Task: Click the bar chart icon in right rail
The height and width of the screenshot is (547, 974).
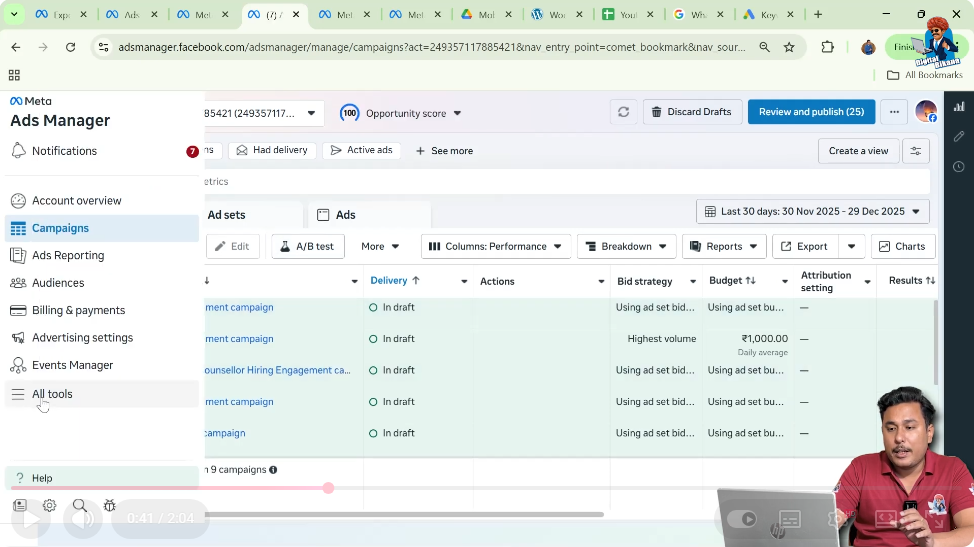Action: click(x=959, y=106)
